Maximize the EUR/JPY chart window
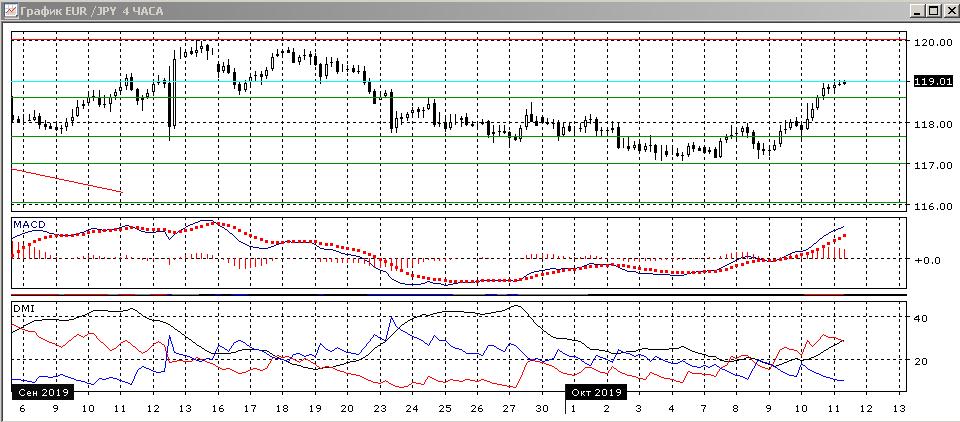 [x=933, y=10]
